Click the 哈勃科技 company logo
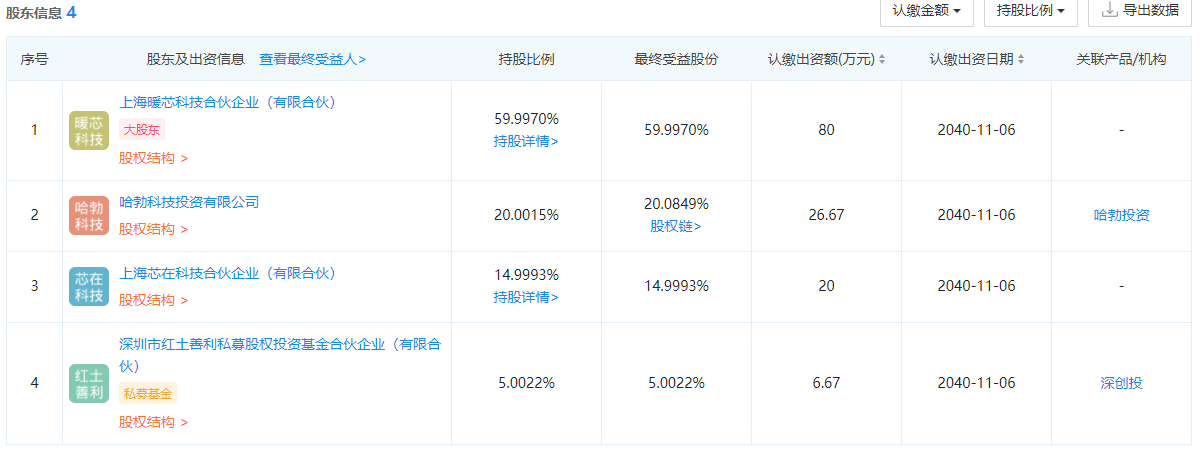Image resolution: width=1204 pixels, height=452 pixels. [89, 216]
